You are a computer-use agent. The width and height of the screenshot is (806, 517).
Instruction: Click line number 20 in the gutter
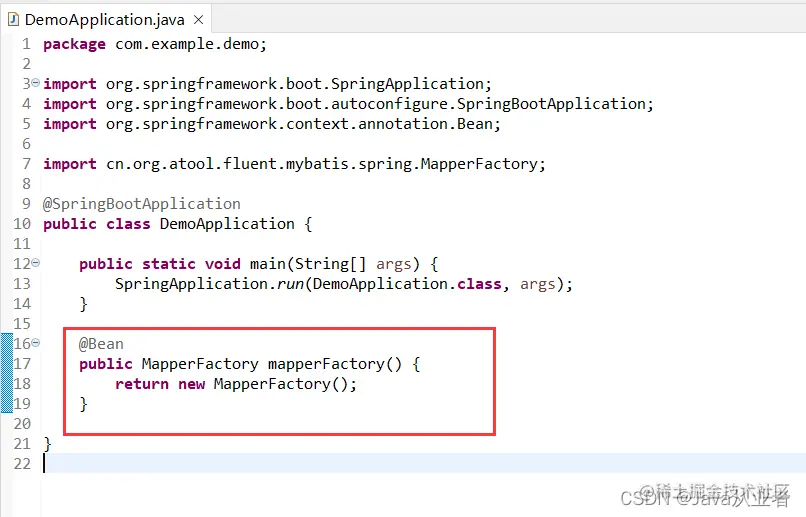pyautogui.click(x=22, y=424)
